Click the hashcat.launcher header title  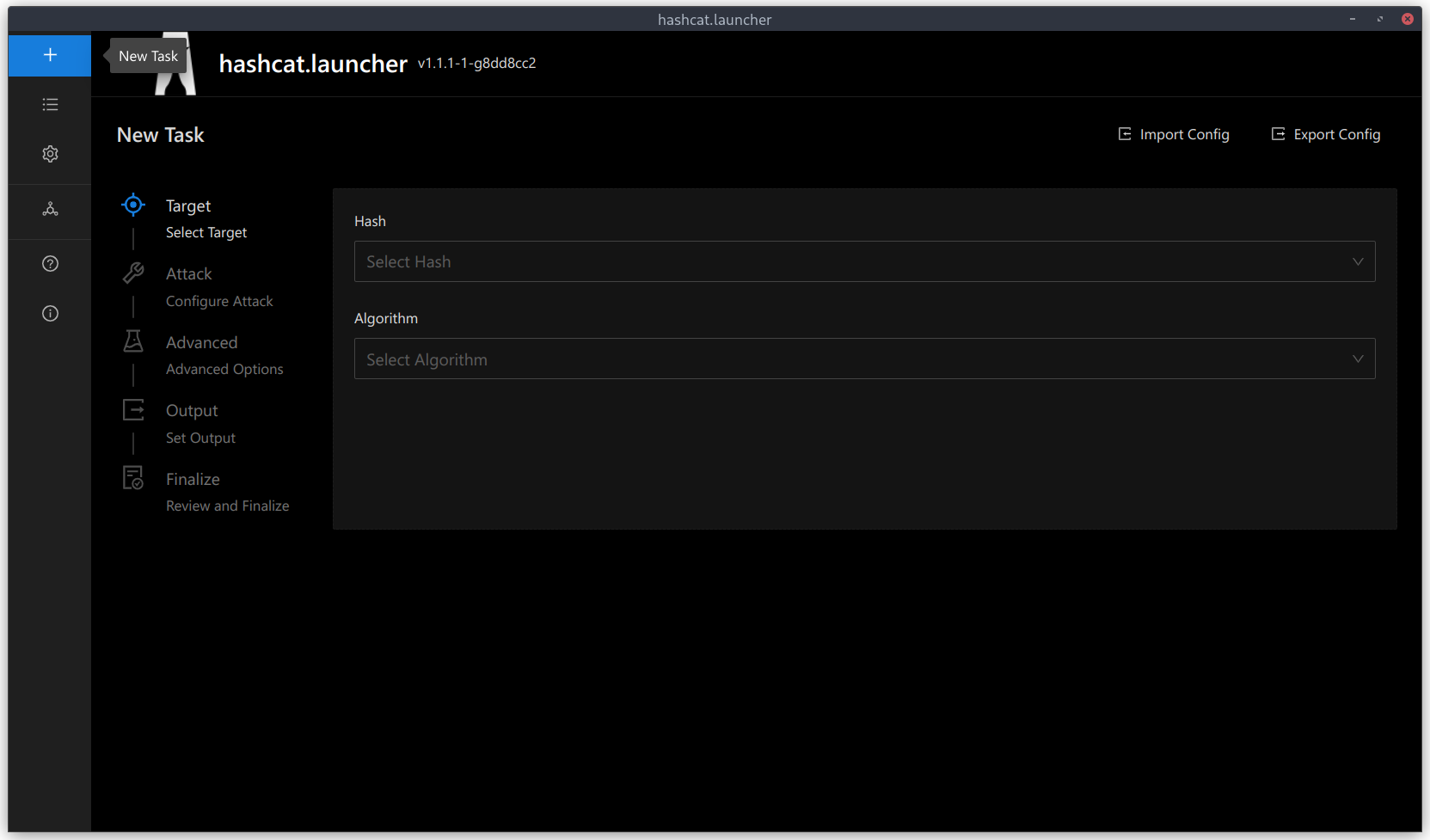[x=313, y=64]
